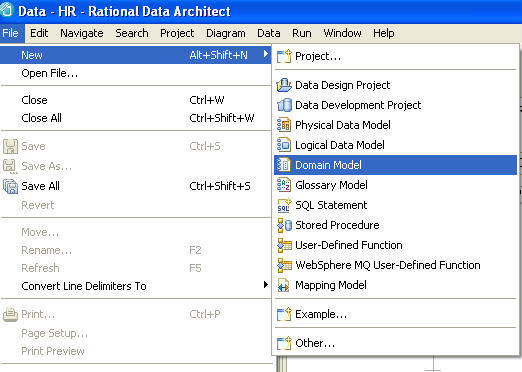Select Project... in New submenu

pyautogui.click(x=396, y=56)
